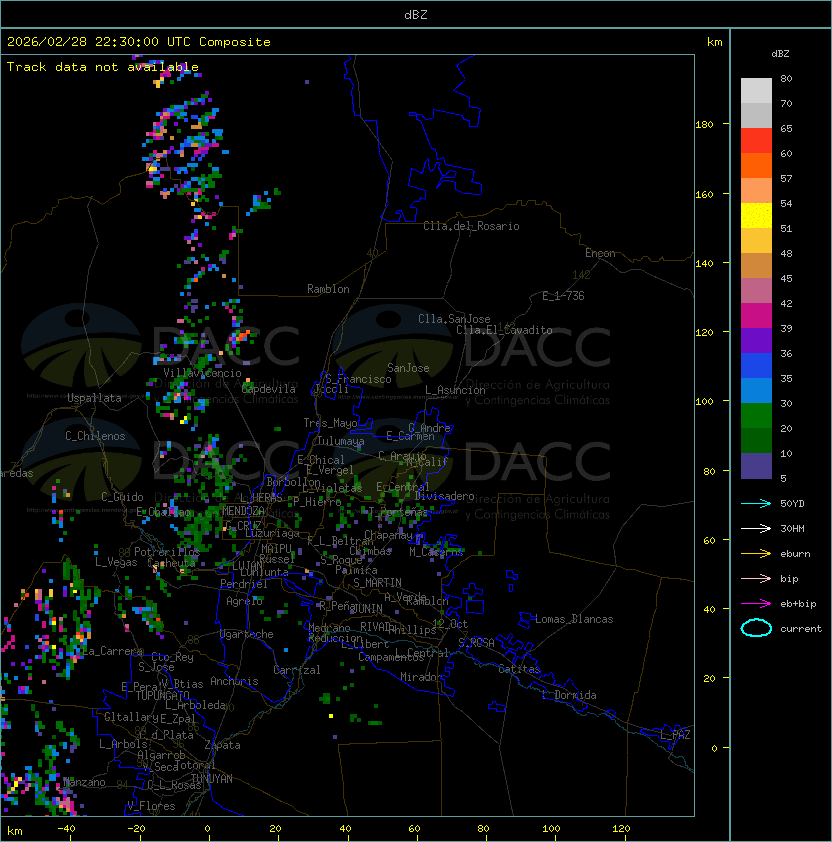This screenshot has height=842, width=832.
Task: Select the magenta 39–42 dBZ color band
Action: point(756,316)
